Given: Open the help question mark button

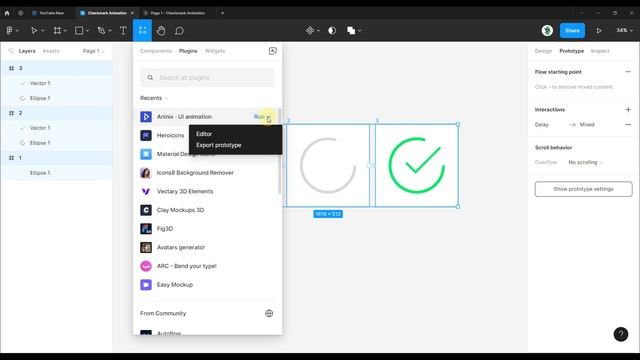Looking at the screenshot, I should click(x=621, y=334).
